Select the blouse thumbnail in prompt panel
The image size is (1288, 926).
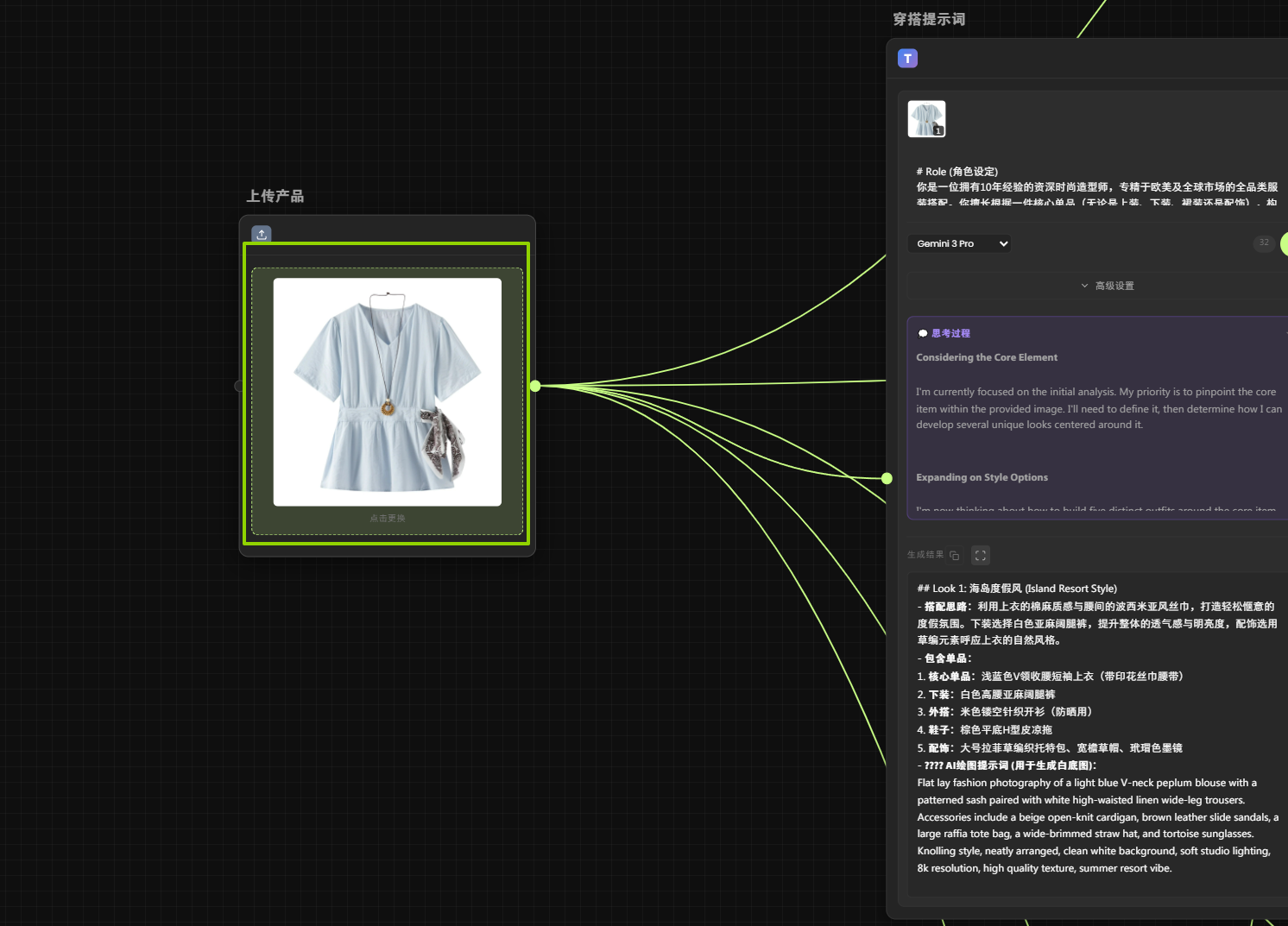pyautogui.click(x=926, y=119)
